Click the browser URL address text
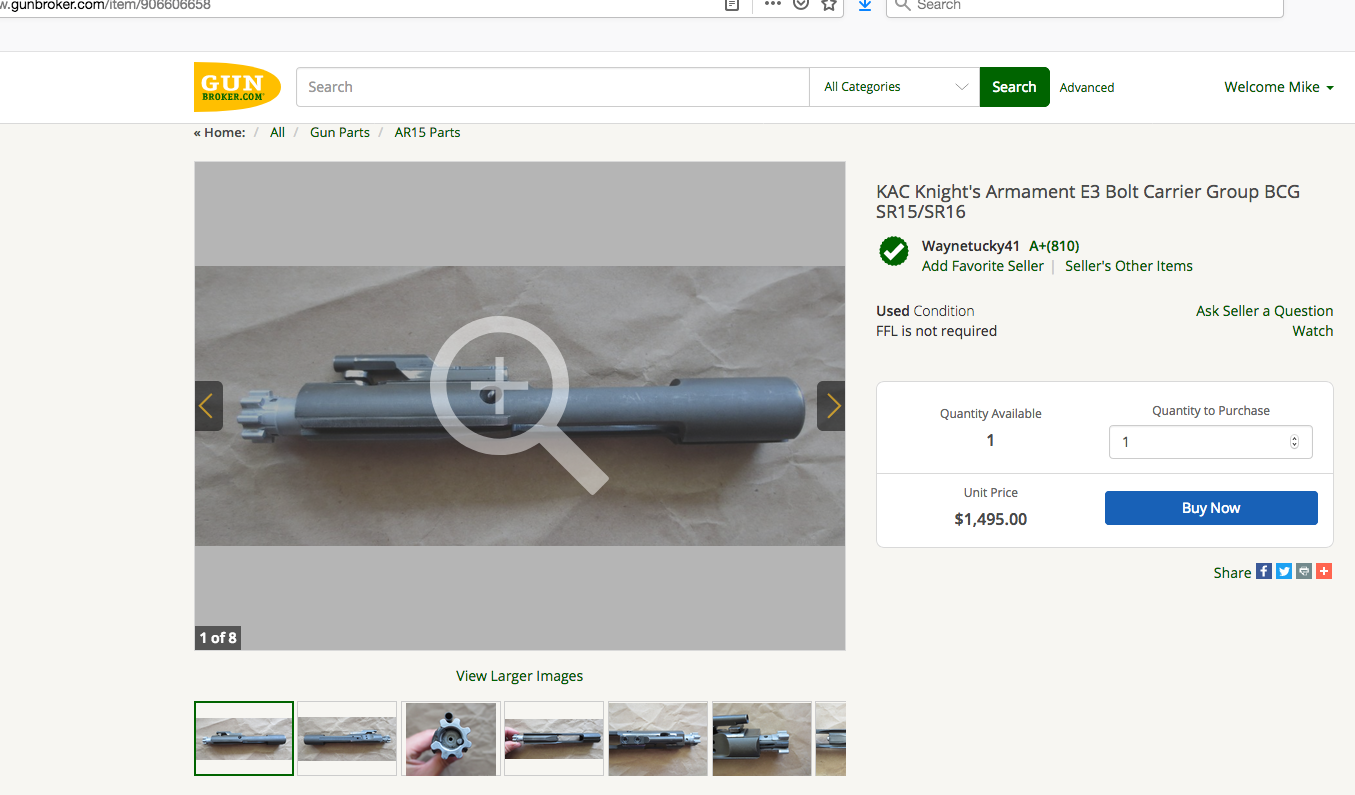The image size is (1355, 795). 105,5
